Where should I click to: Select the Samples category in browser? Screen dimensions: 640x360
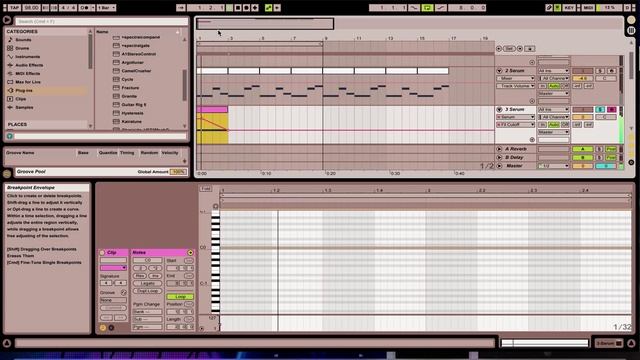pyautogui.click(x=24, y=107)
